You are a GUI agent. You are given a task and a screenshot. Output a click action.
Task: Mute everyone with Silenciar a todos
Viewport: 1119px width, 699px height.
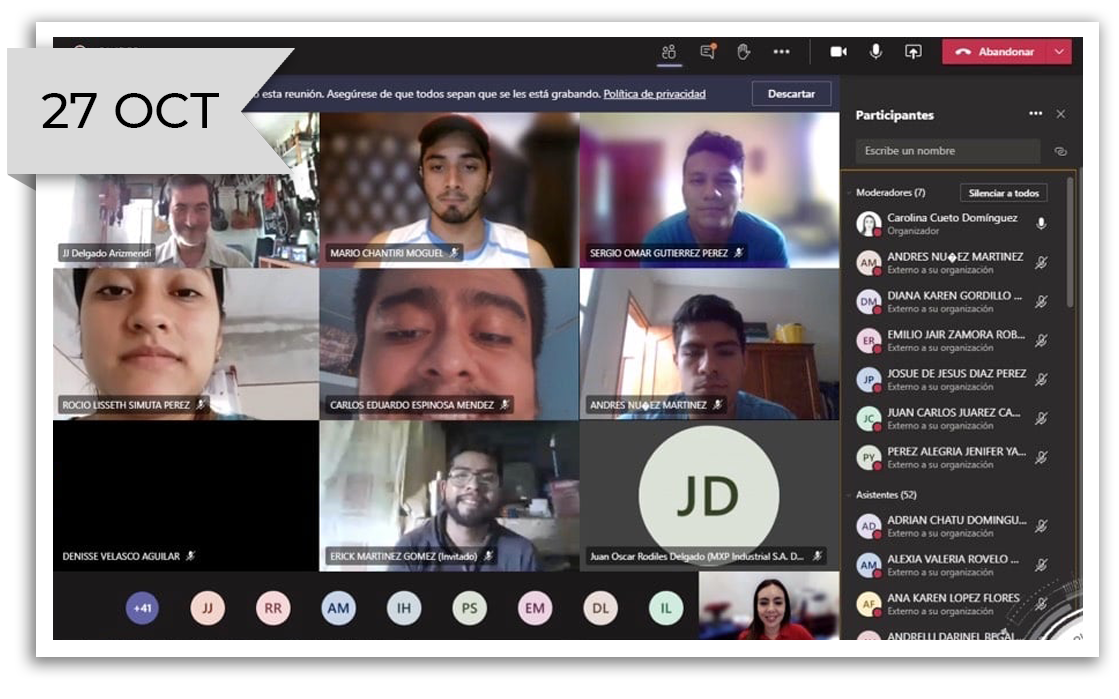pos(1003,193)
